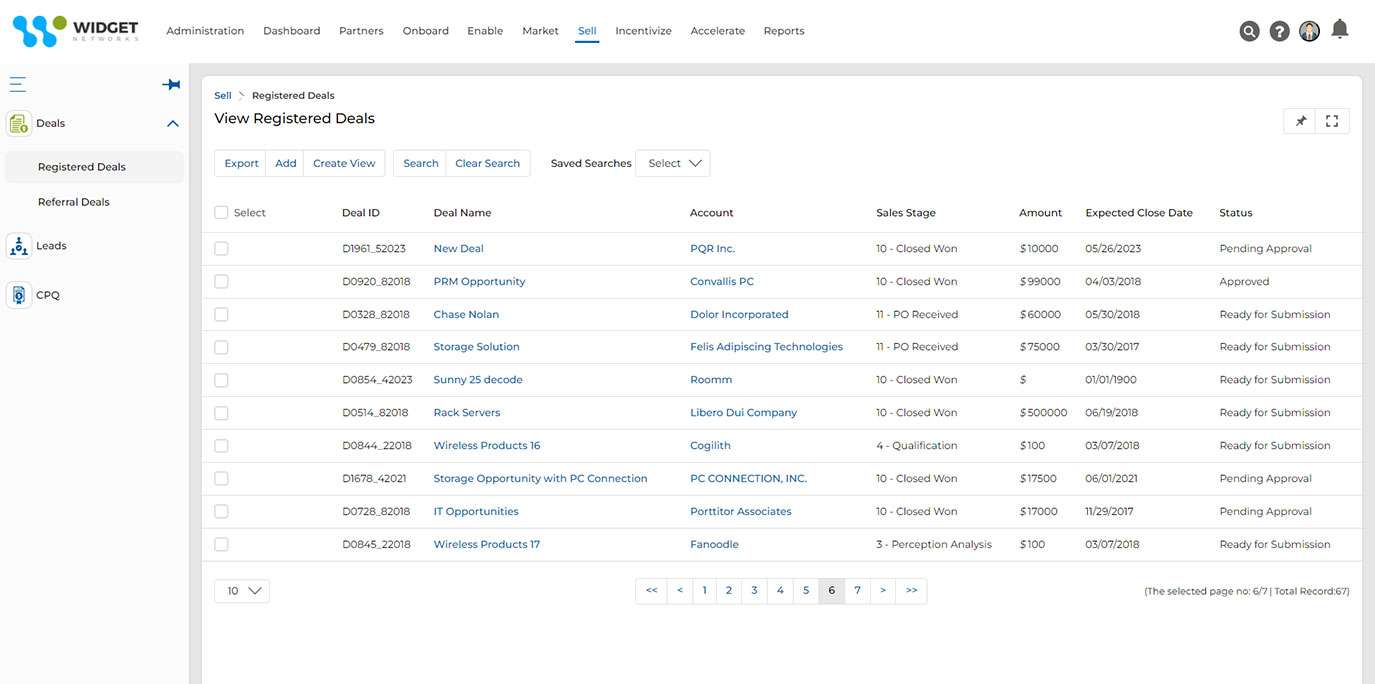The image size is (1375, 684).
Task: Check the Select all deals checkbox
Action: (221, 212)
